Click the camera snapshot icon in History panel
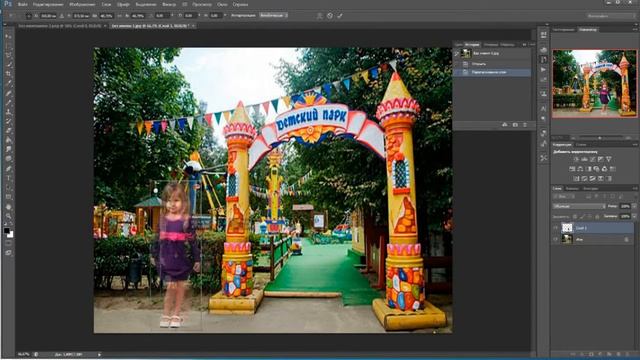Screen dimensions: 640x360 click(x=515, y=124)
